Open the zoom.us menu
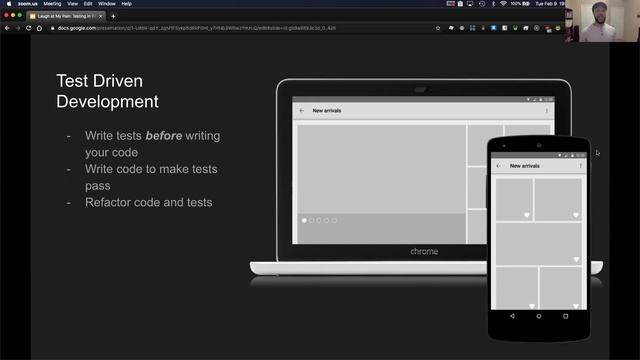Viewport: 640px width, 360px height. [27, 4]
